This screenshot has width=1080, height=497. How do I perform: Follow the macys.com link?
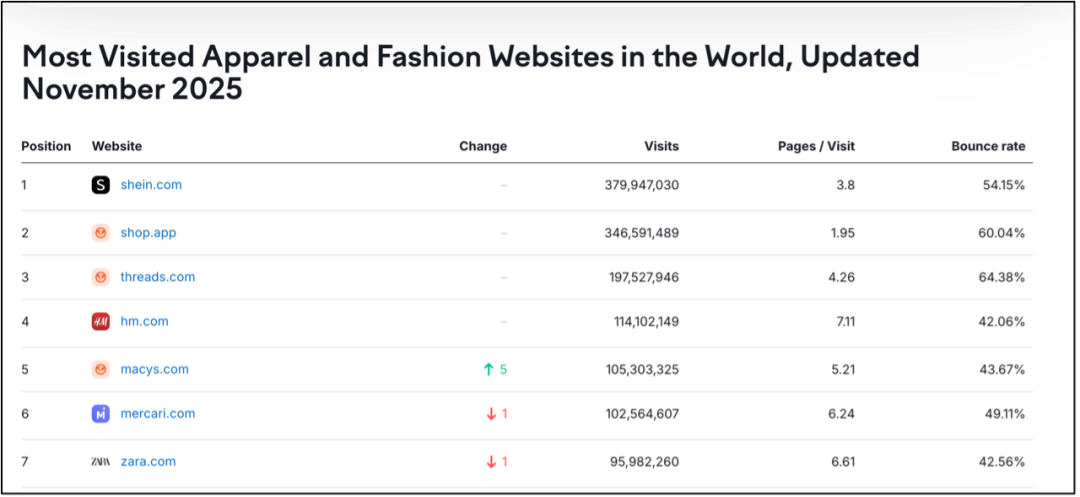tap(155, 369)
